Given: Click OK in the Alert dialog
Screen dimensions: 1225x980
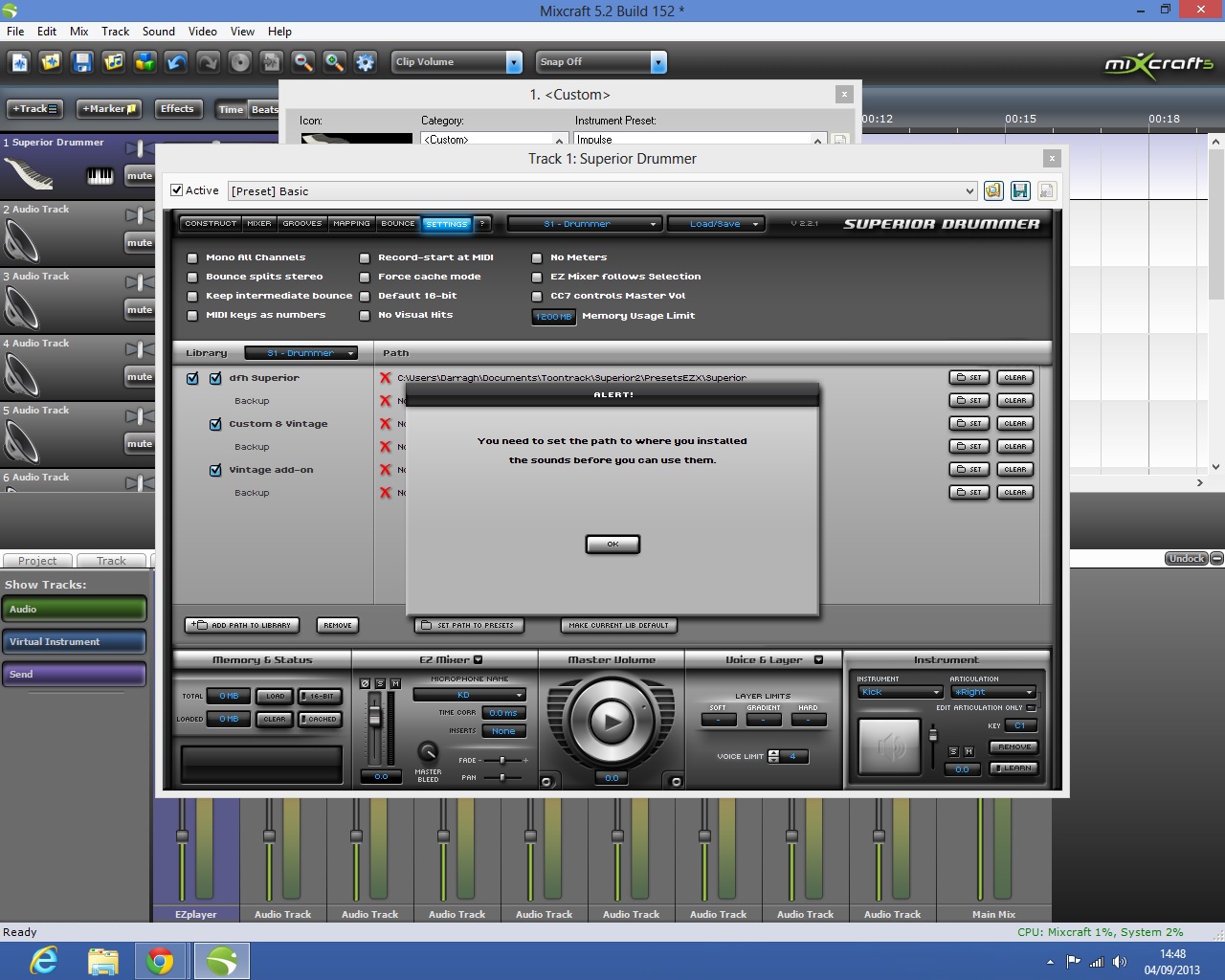Looking at the screenshot, I should (612, 544).
